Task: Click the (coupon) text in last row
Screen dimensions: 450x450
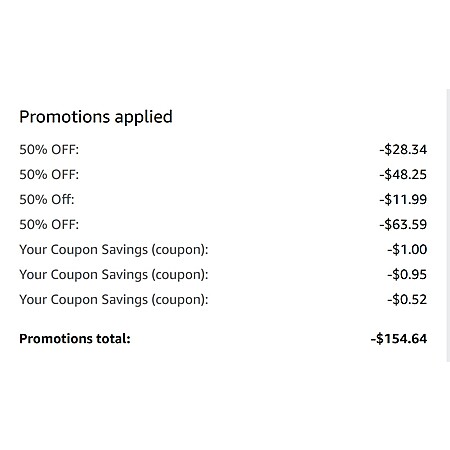Action: 180,300
